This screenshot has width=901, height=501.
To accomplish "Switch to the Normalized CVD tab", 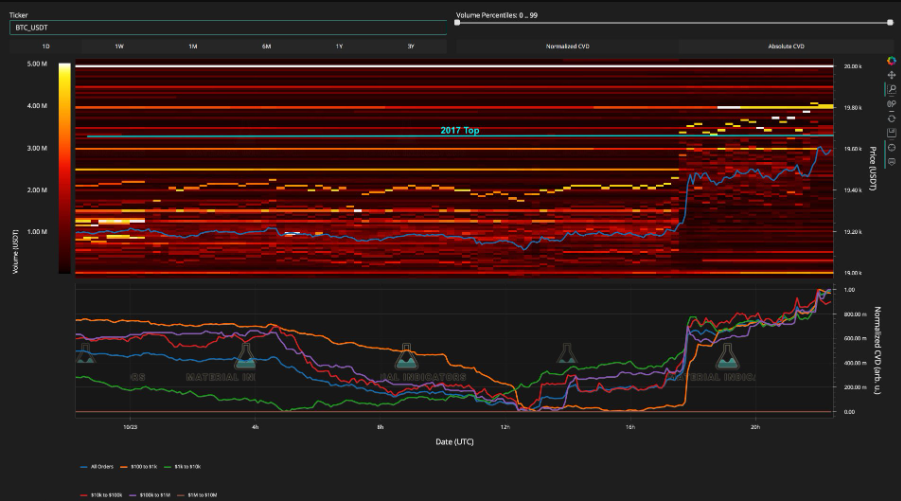I will point(567,47).
